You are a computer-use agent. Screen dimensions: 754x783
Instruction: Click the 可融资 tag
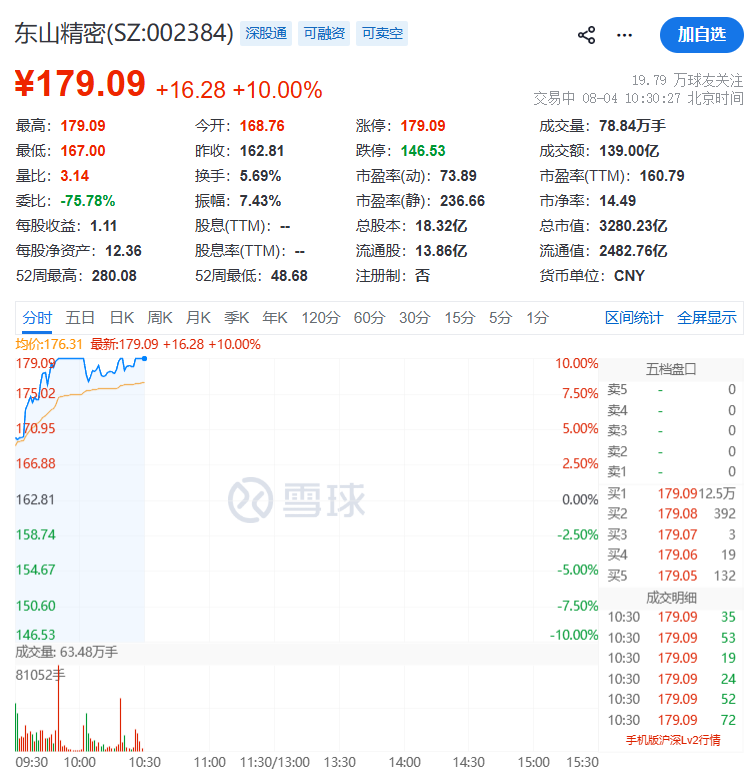pyautogui.click(x=324, y=33)
